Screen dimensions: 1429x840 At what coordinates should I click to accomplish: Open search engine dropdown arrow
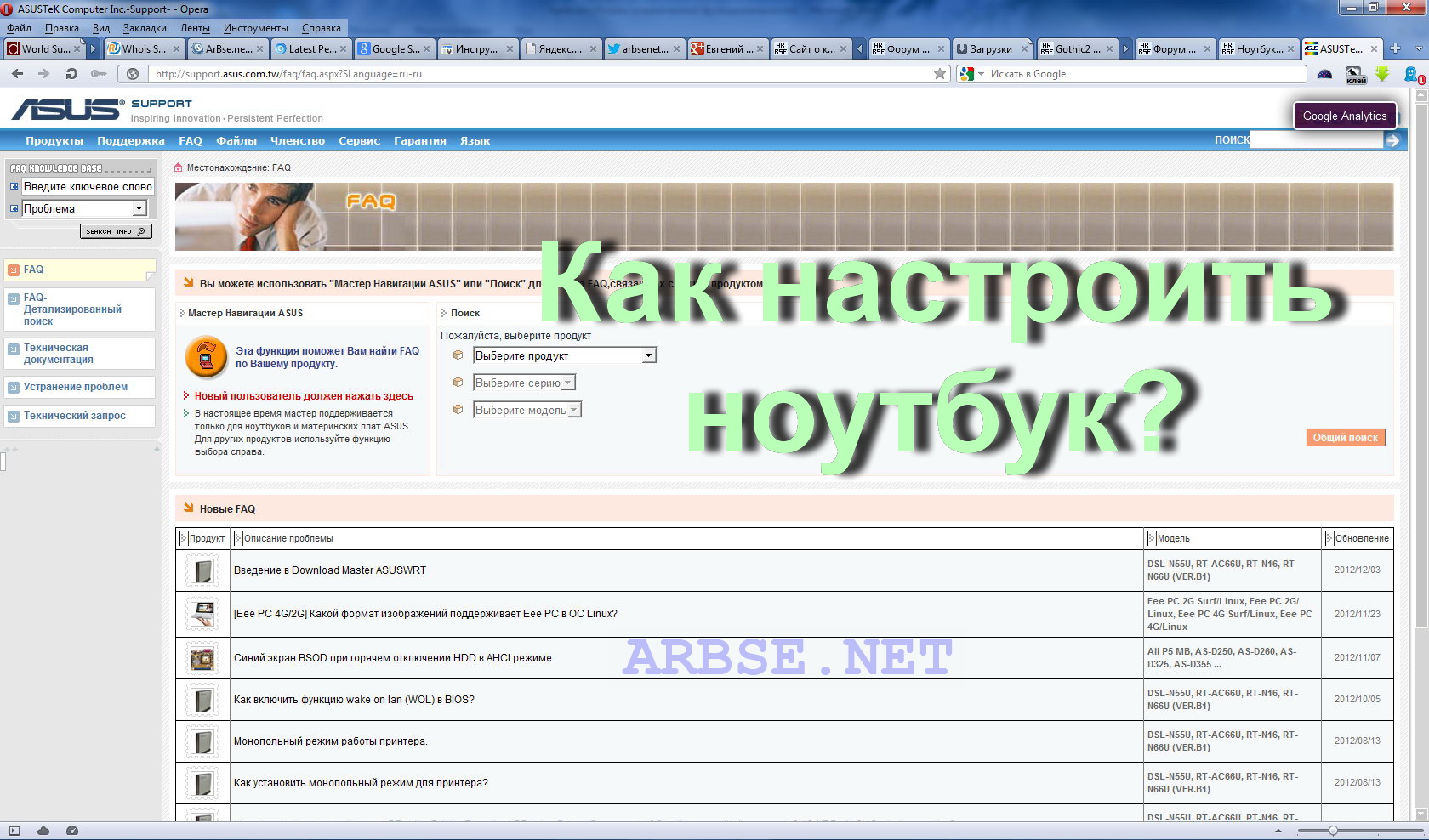(x=981, y=74)
